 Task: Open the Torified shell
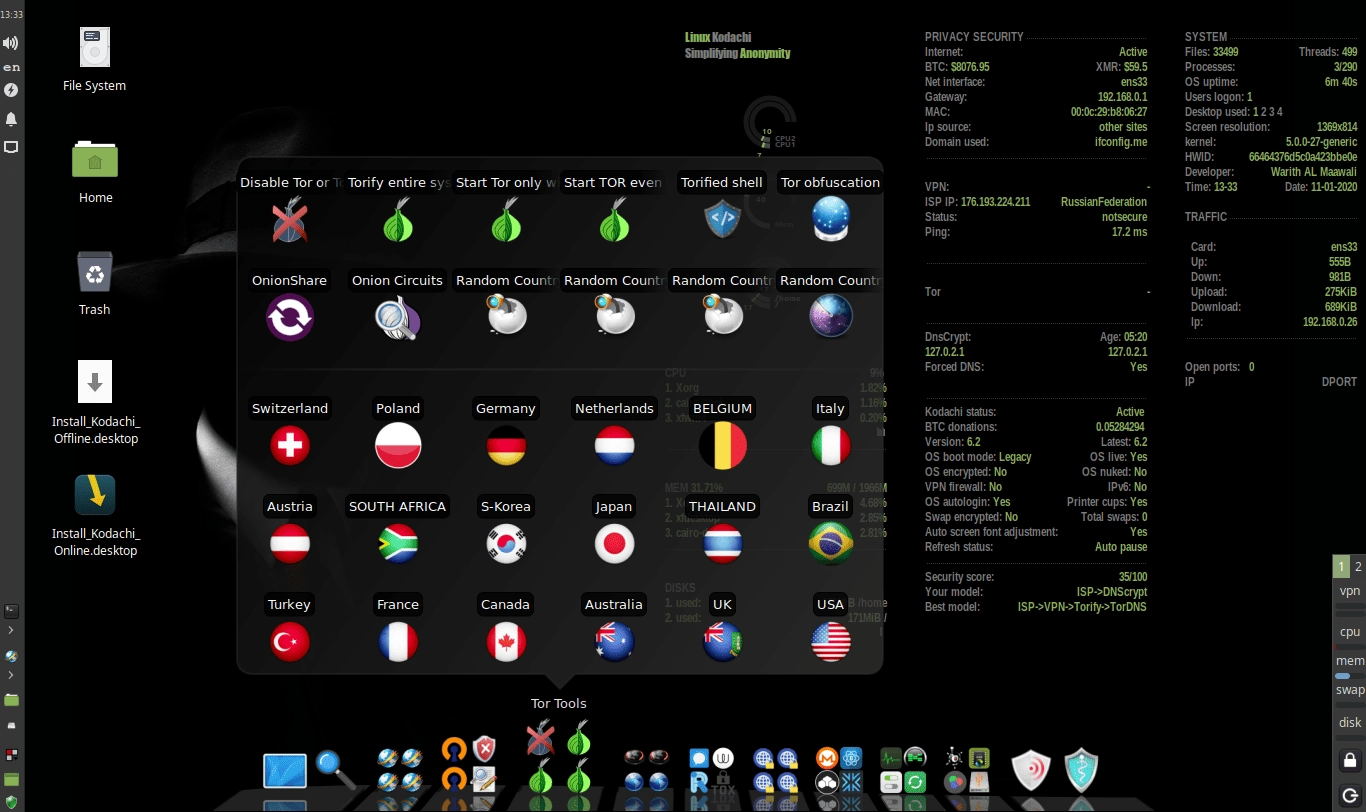tap(722, 219)
